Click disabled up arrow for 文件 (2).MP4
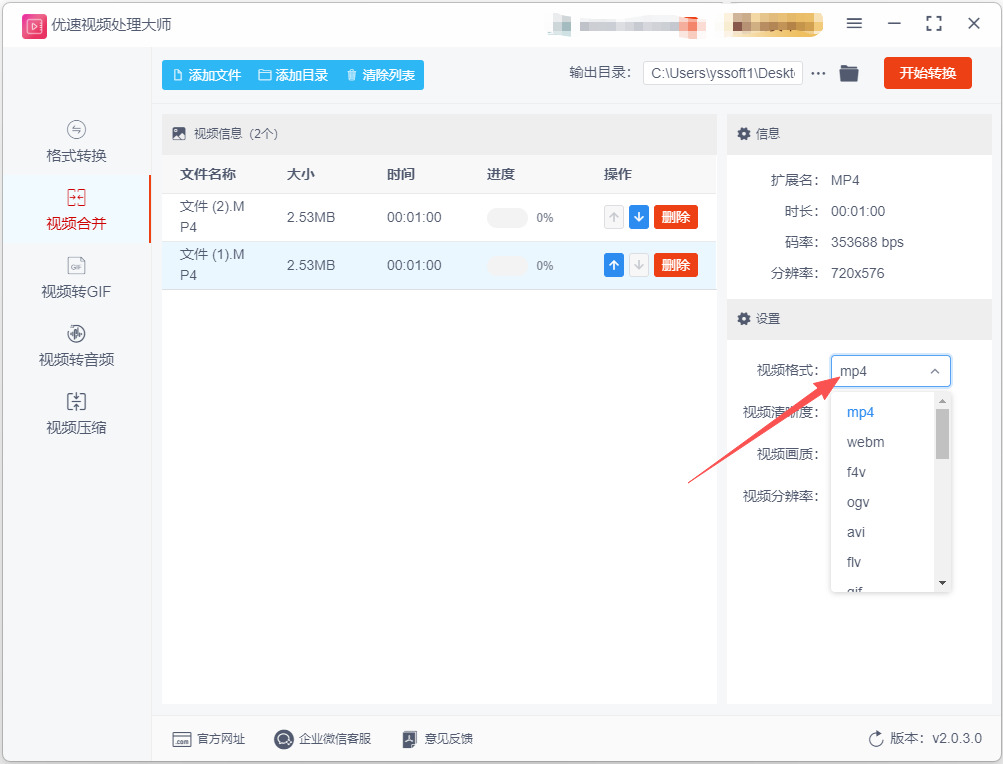 tap(613, 217)
